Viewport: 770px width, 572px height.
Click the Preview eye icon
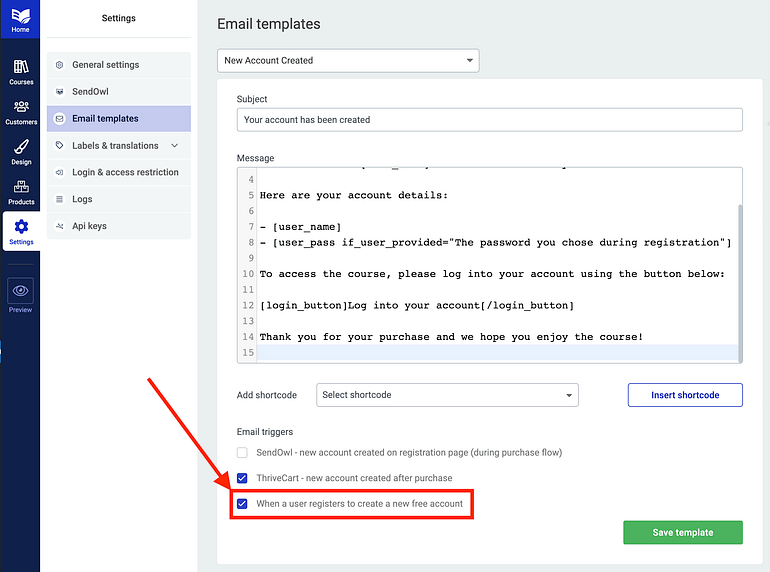[x=21, y=291]
